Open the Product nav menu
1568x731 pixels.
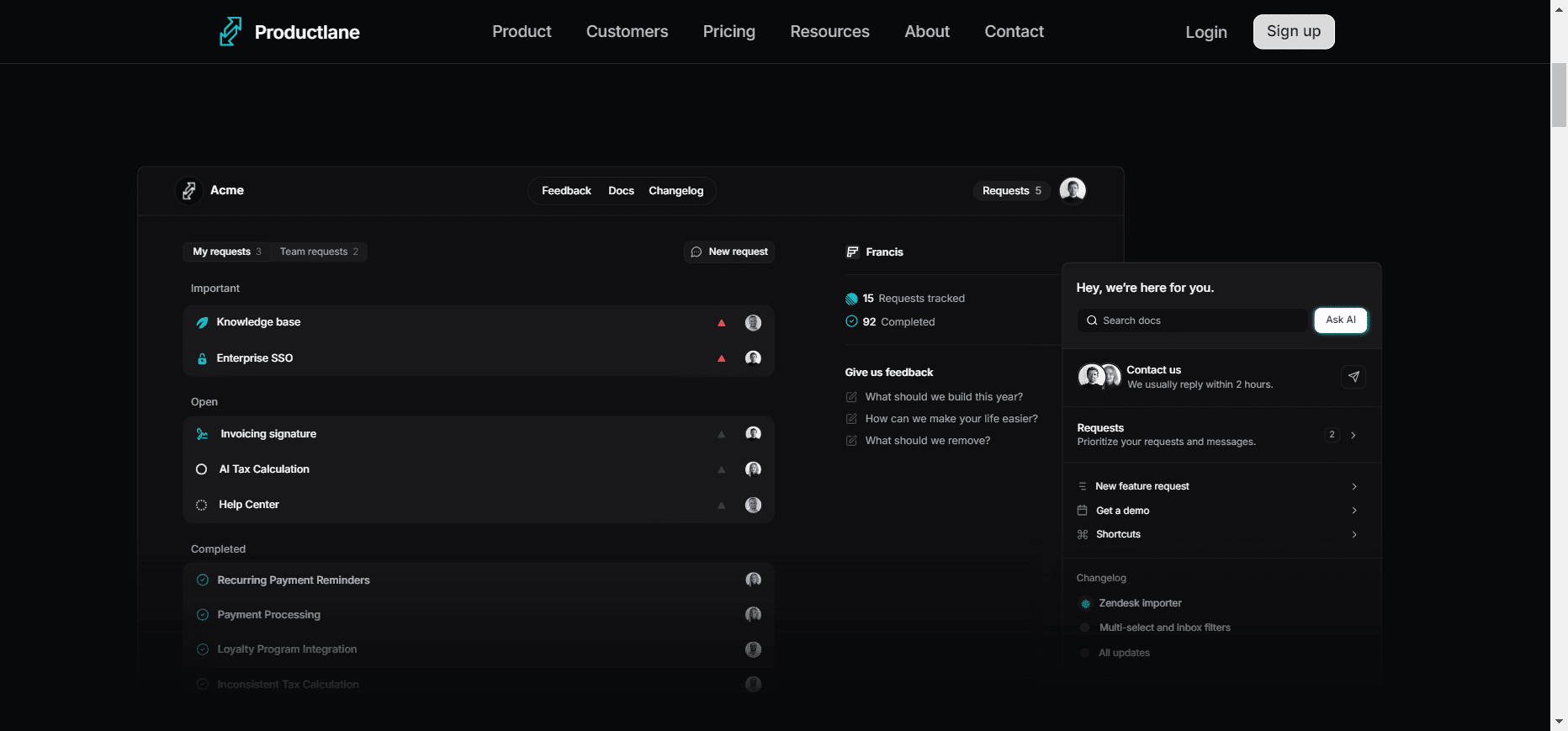522,31
